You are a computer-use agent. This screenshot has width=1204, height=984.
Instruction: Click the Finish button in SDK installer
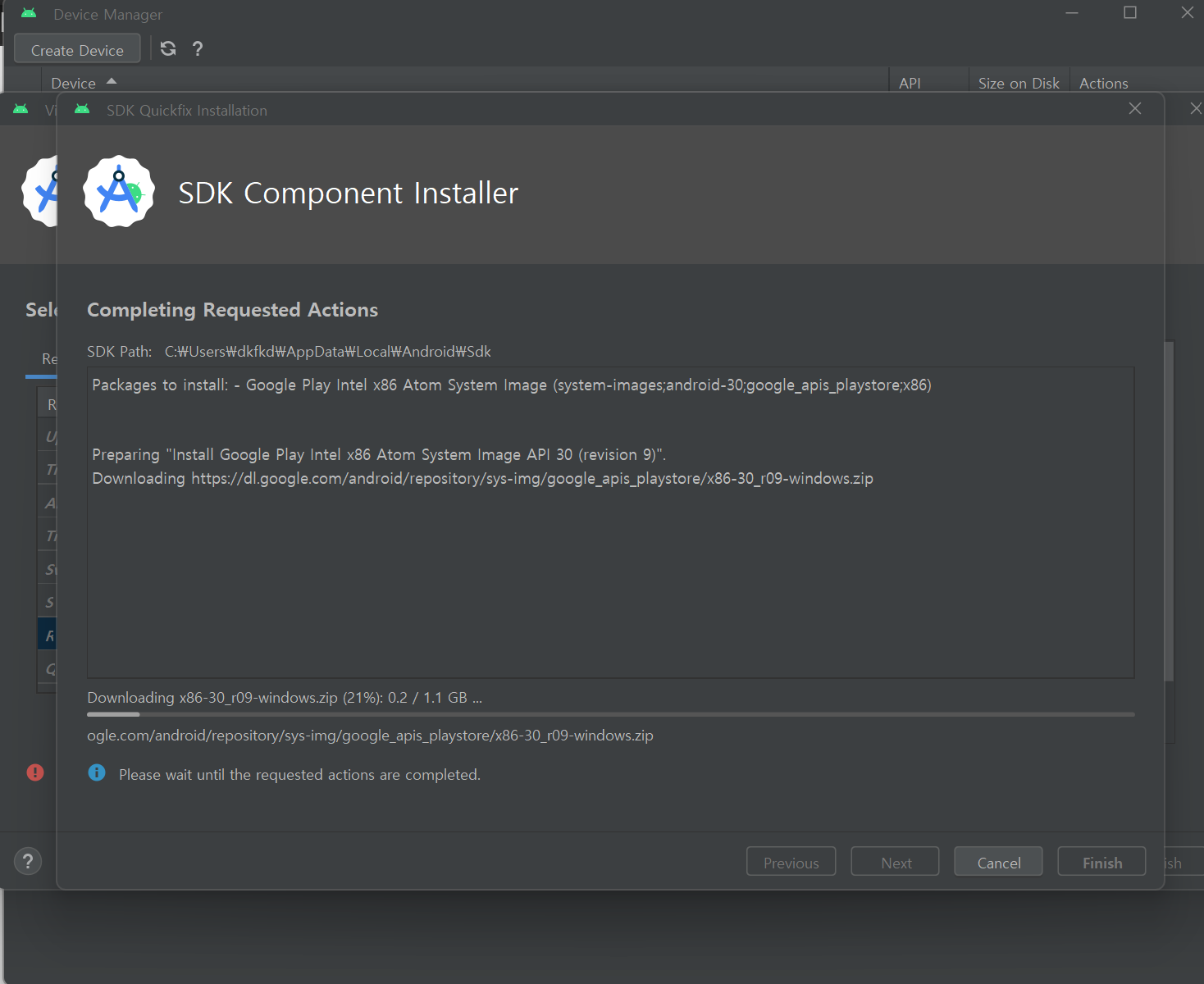(x=1101, y=862)
